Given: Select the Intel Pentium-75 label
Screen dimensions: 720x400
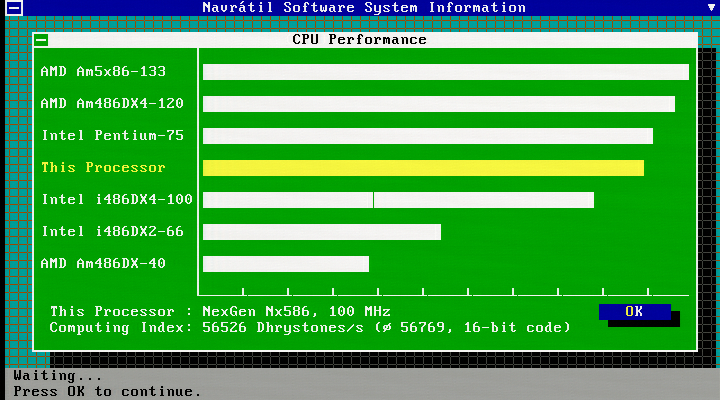Looking at the screenshot, I should [112, 135].
